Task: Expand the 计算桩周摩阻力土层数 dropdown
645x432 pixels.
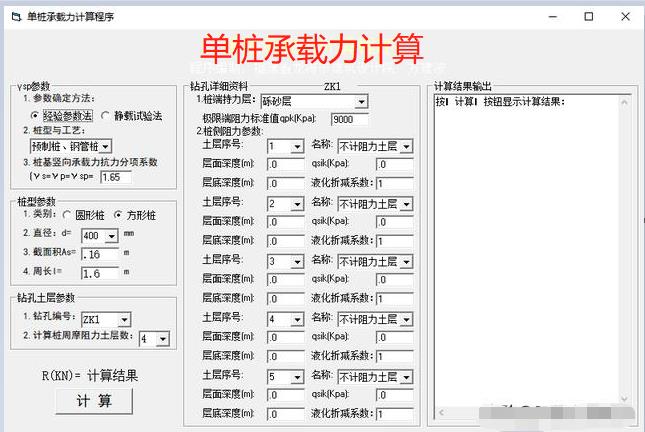Action: point(162,339)
